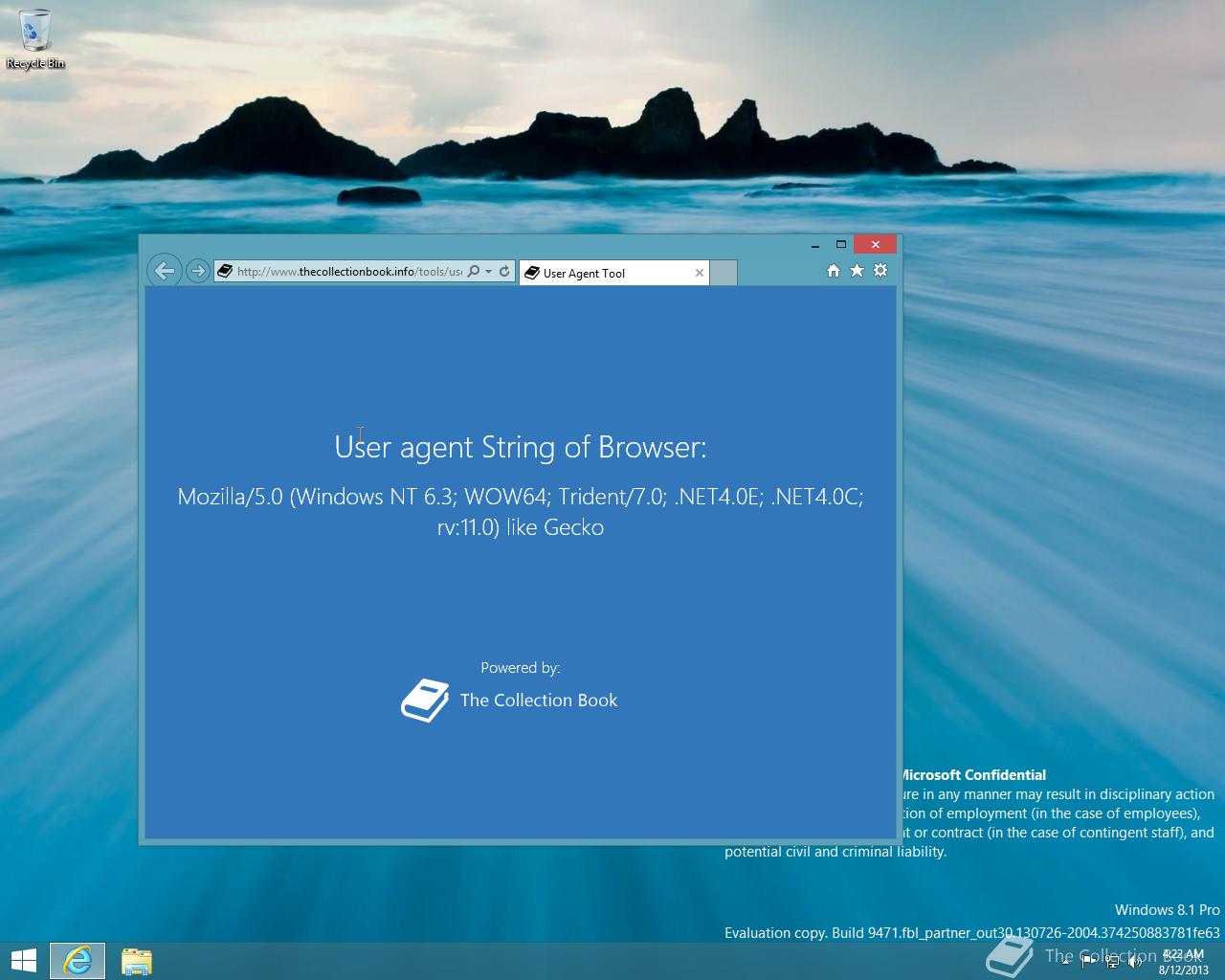
Task: Open File Explorer from the taskbar
Action: pyautogui.click(x=137, y=961)
